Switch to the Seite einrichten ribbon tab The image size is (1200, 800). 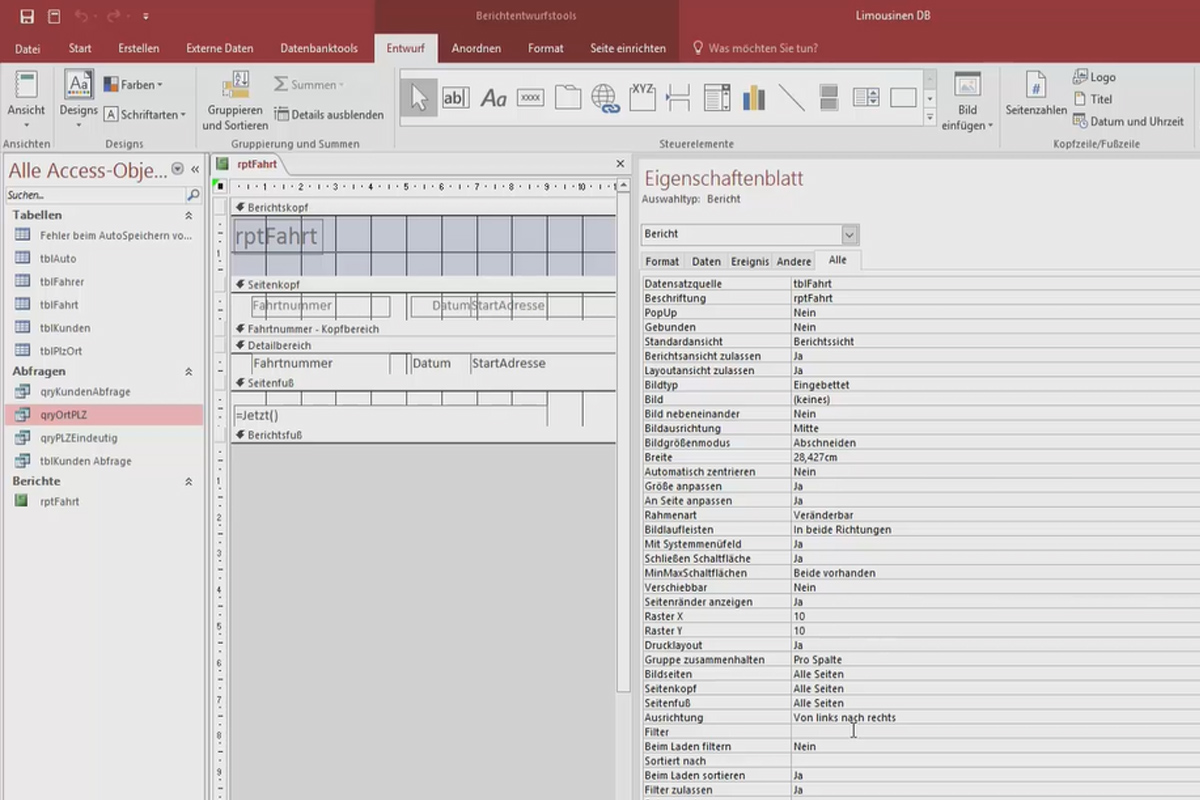point(628,48)
